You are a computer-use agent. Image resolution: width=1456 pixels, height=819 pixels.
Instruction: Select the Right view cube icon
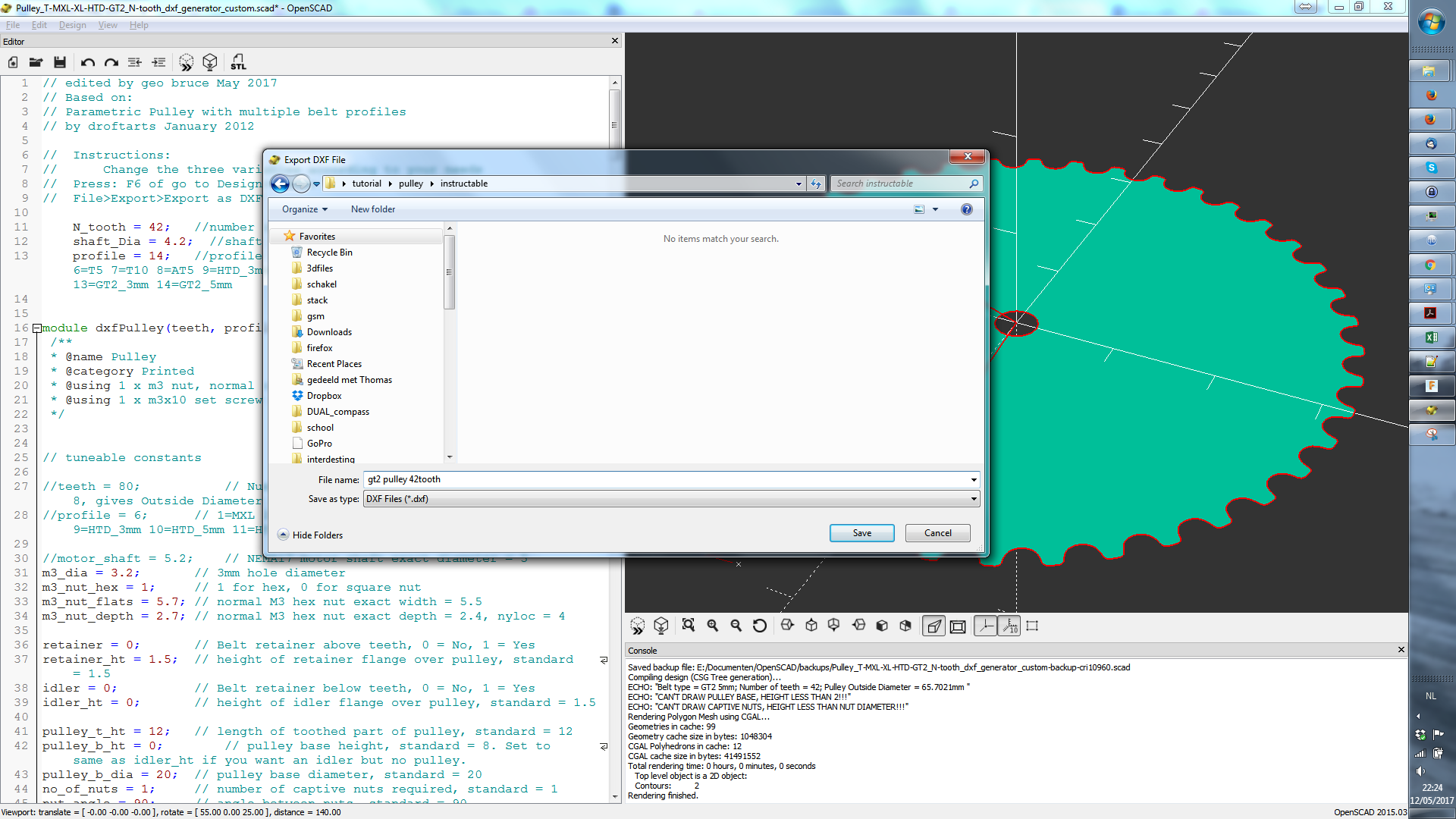pos(787,626)
